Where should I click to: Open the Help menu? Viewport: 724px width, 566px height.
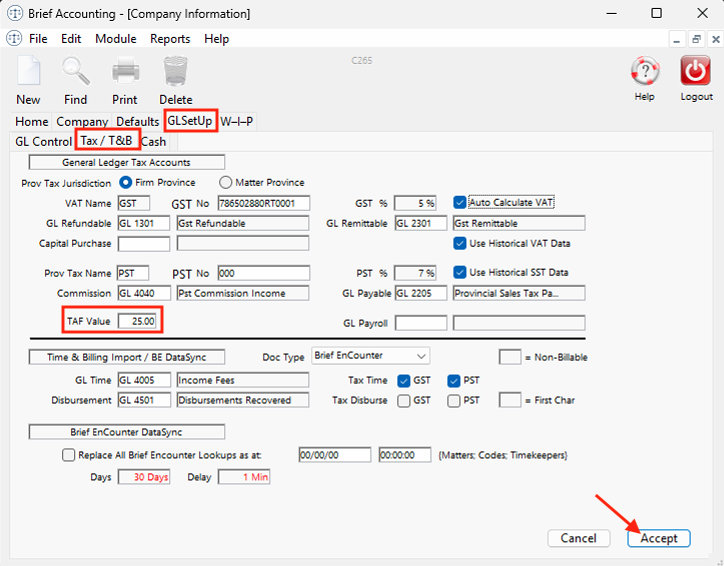[x=217, y=39]
